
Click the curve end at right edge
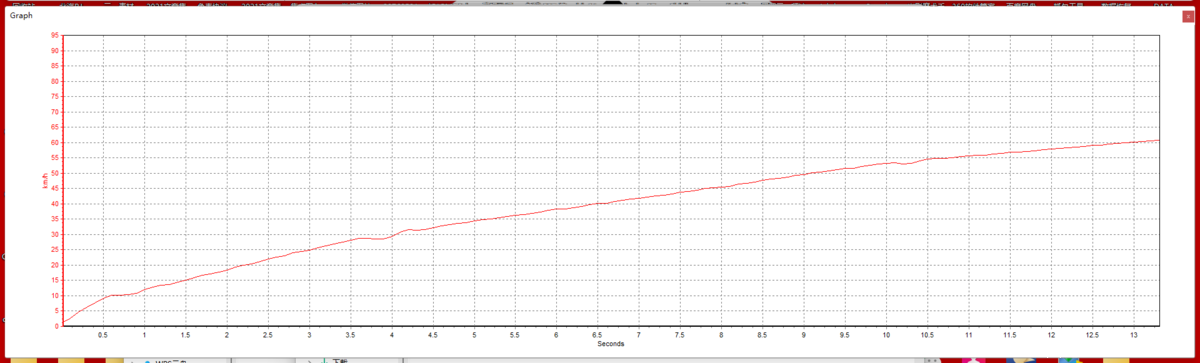[1158, 140]
